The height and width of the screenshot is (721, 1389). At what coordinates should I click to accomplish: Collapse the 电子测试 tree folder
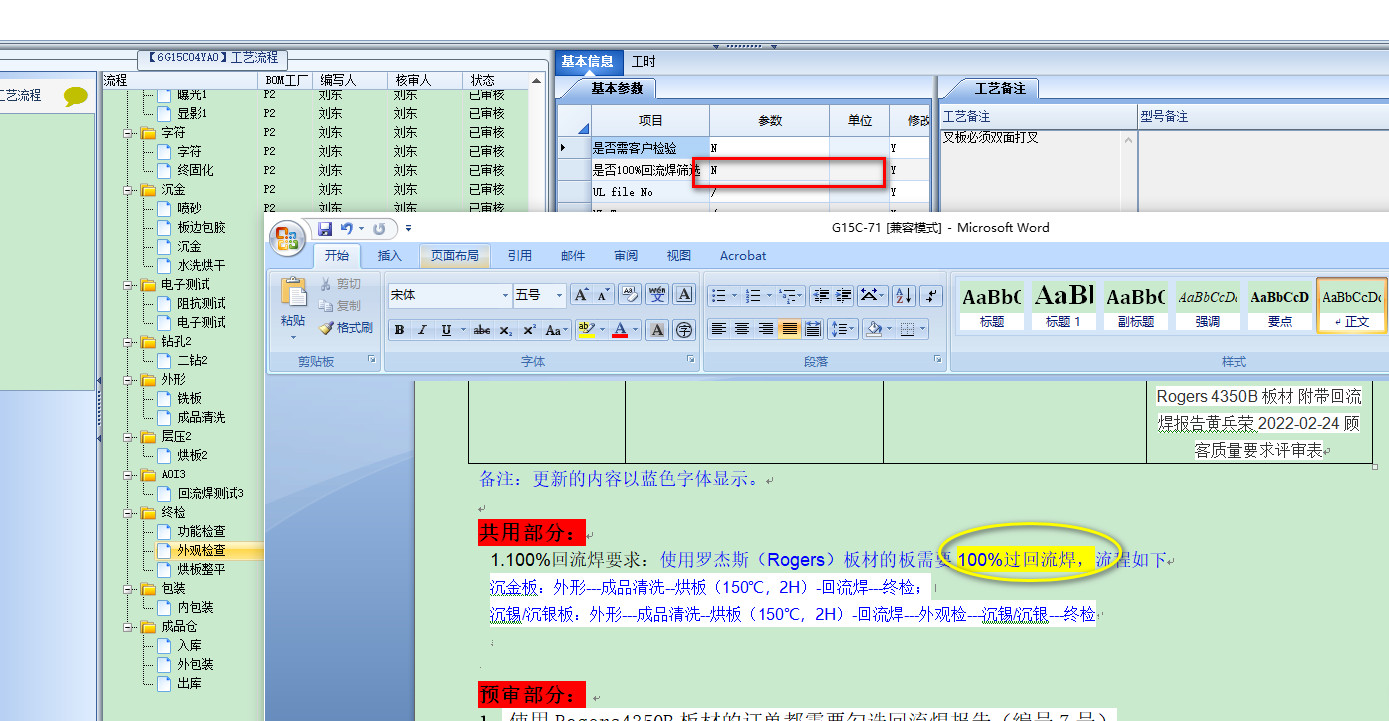click(x=129, y=285)
